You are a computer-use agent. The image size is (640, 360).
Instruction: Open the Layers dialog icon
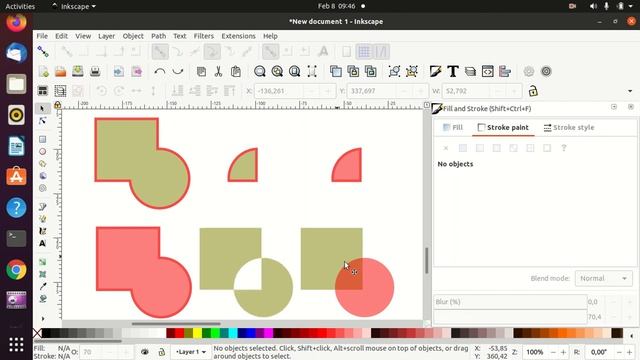(470, 71)
